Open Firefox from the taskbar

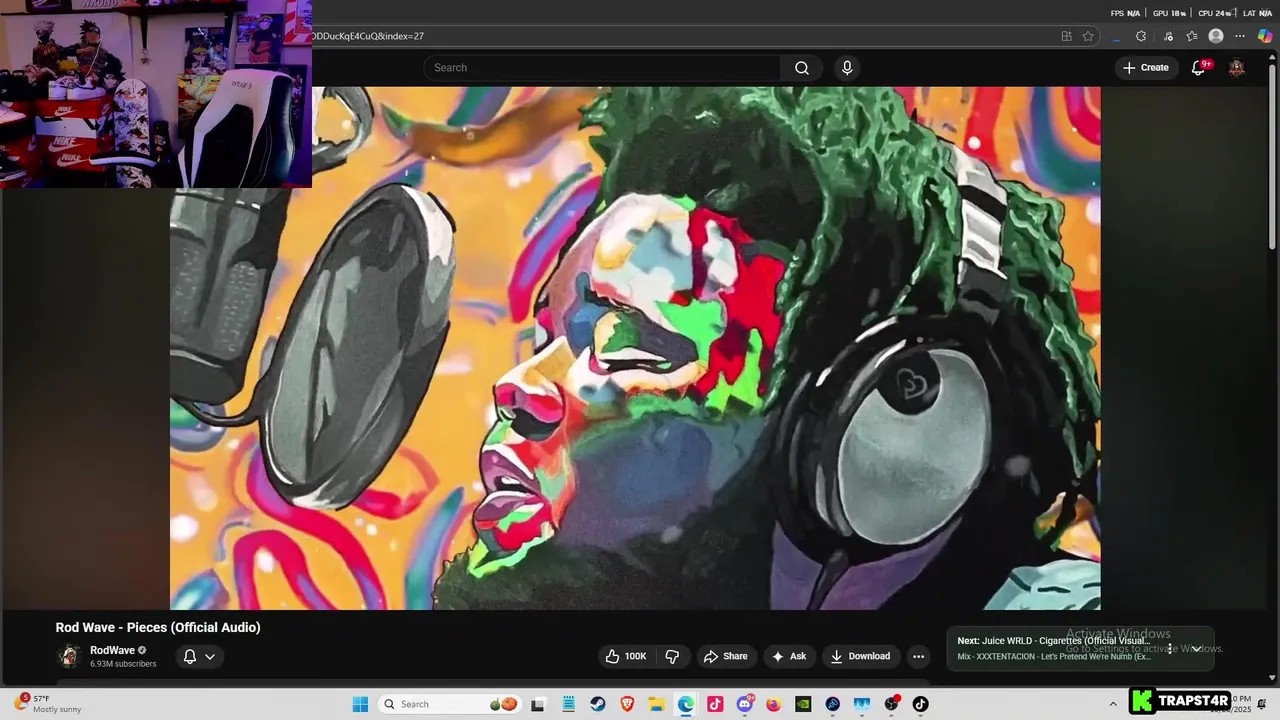[774, 704]
